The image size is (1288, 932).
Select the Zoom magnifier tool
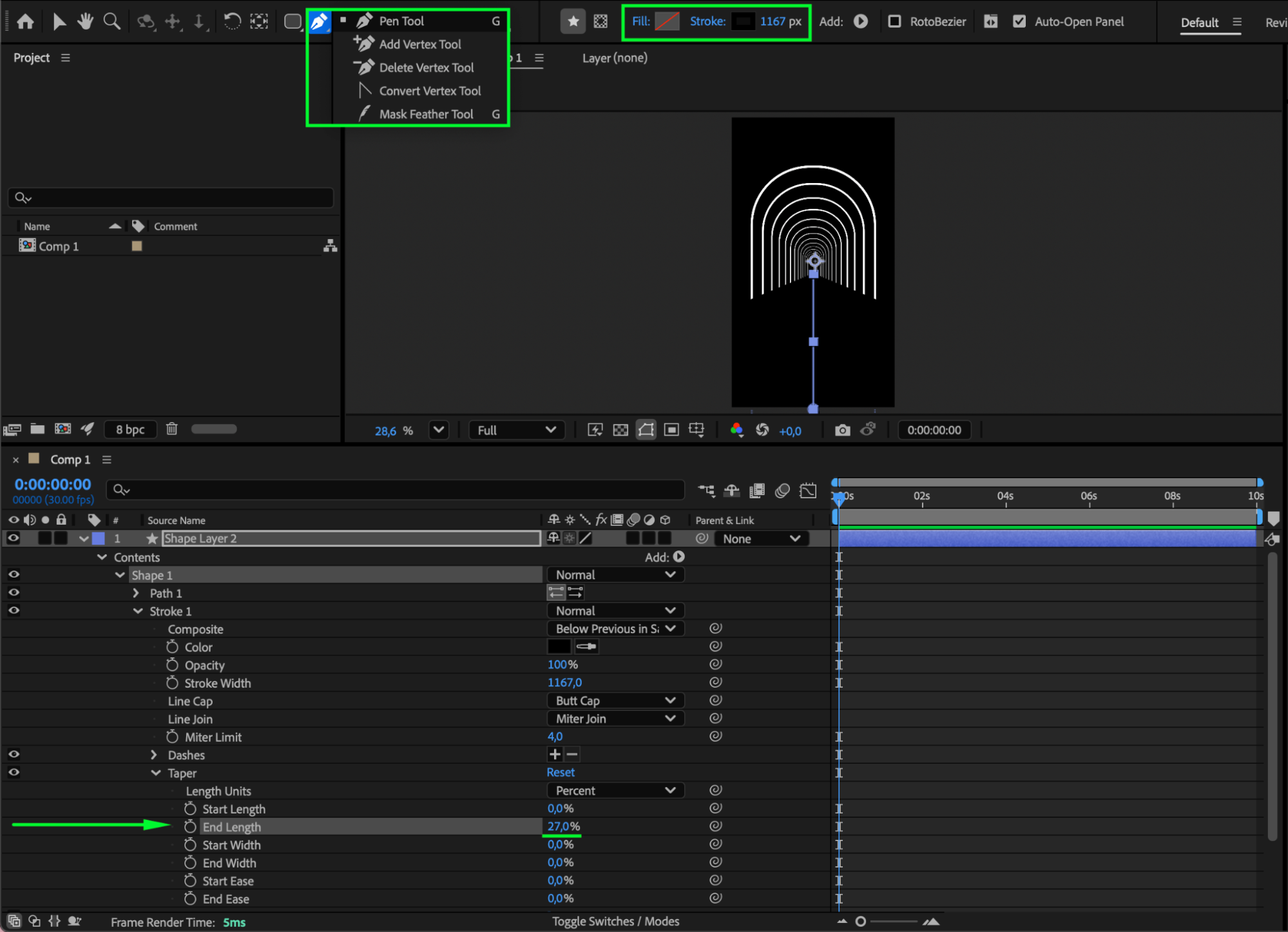click(112, 21)
